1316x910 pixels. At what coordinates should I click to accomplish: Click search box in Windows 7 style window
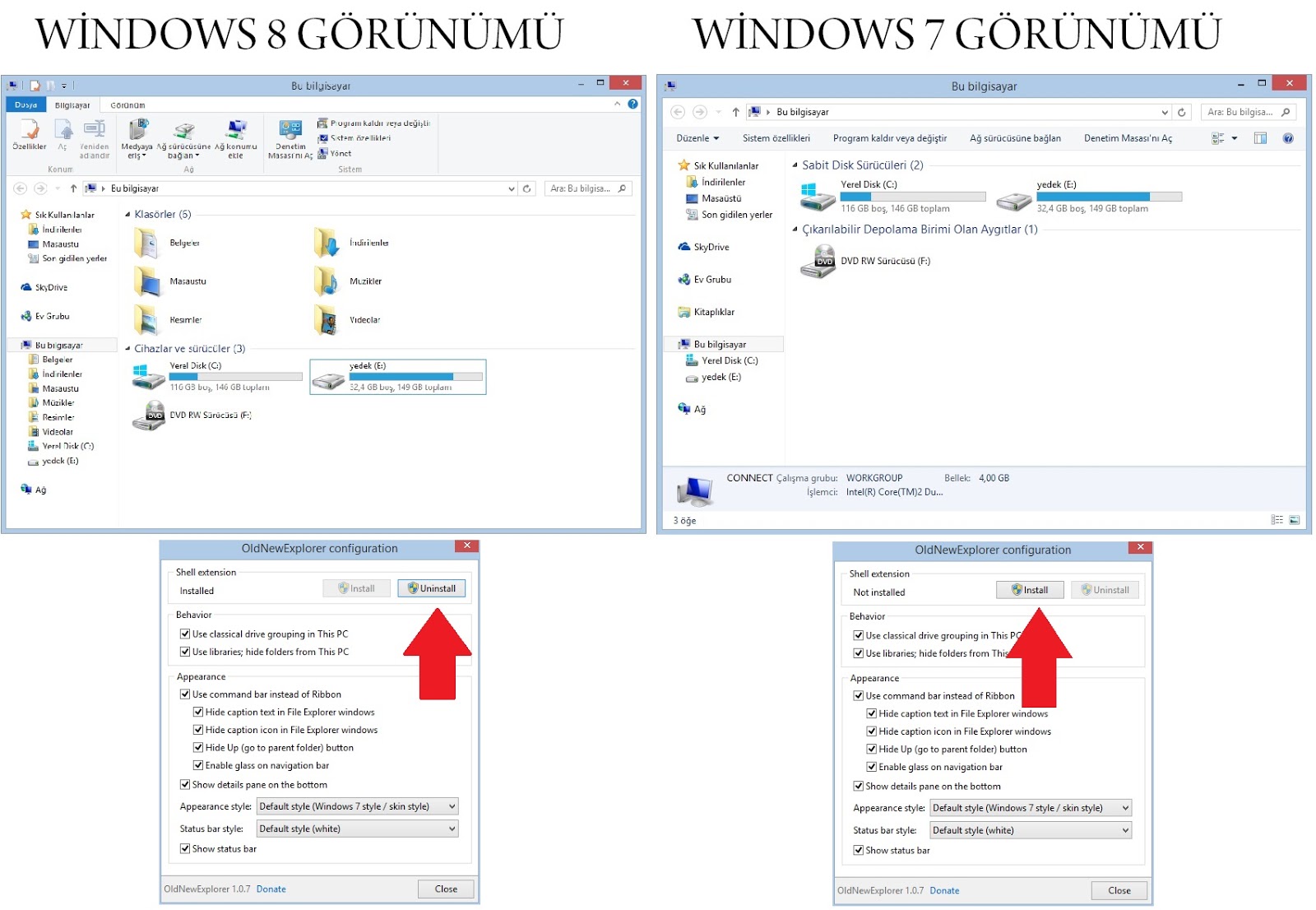pyautogui.click(x=1249, y=112)
